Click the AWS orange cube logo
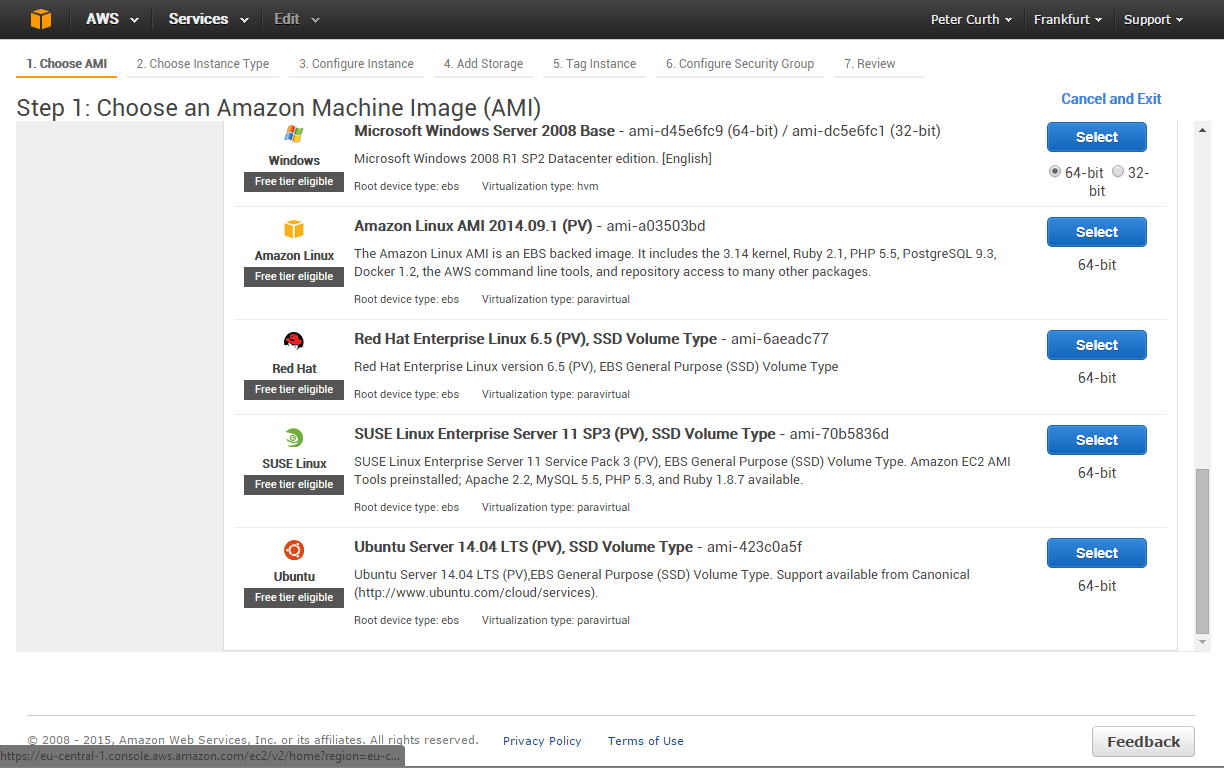The height and width of the screenshot is (768, 1224). (40, 19)
